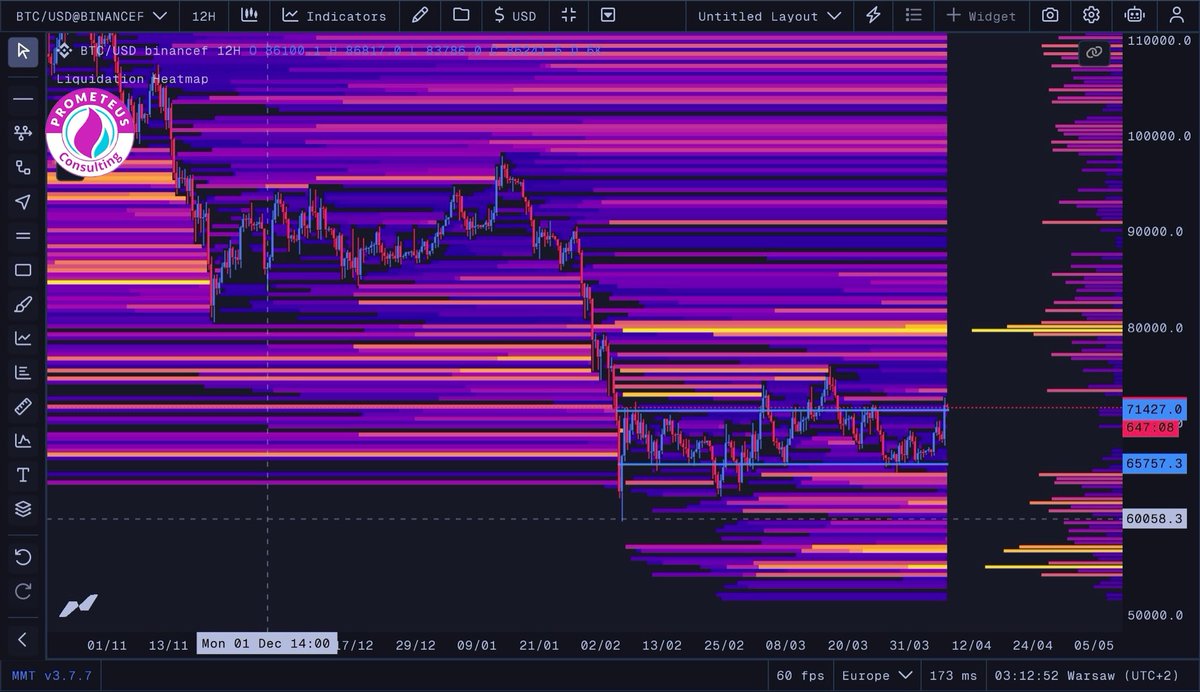Screen dimensions: 1200x692
Task: Open the Indicators menu
Action: (x=334, y=16)
